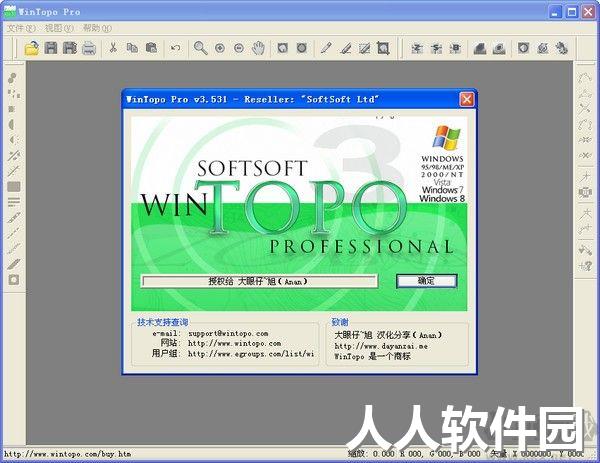The width and height of the screenshot is (600, 463).
Task: Click the http://www.egroups.com/list/wi user group text
Action: tap(251, 354)
